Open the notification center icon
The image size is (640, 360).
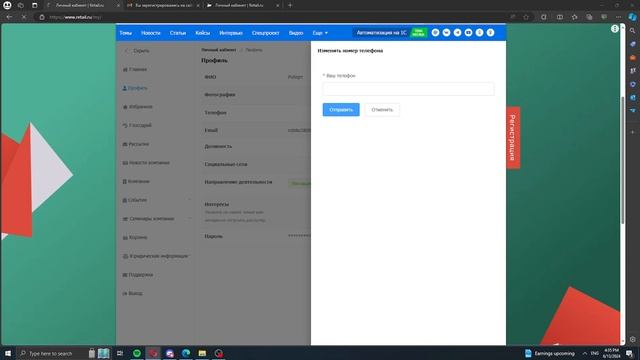point(629,353)
